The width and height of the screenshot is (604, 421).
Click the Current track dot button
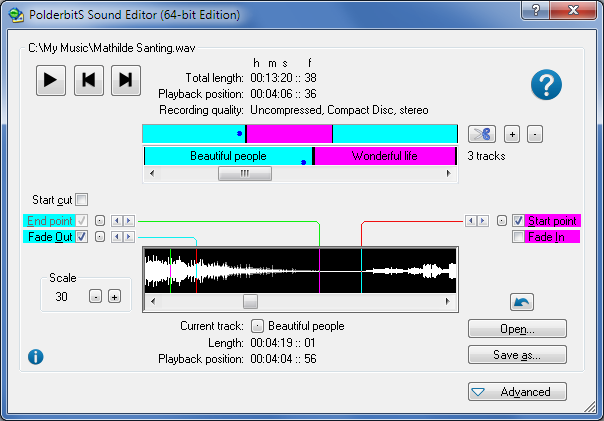point(257,326)
